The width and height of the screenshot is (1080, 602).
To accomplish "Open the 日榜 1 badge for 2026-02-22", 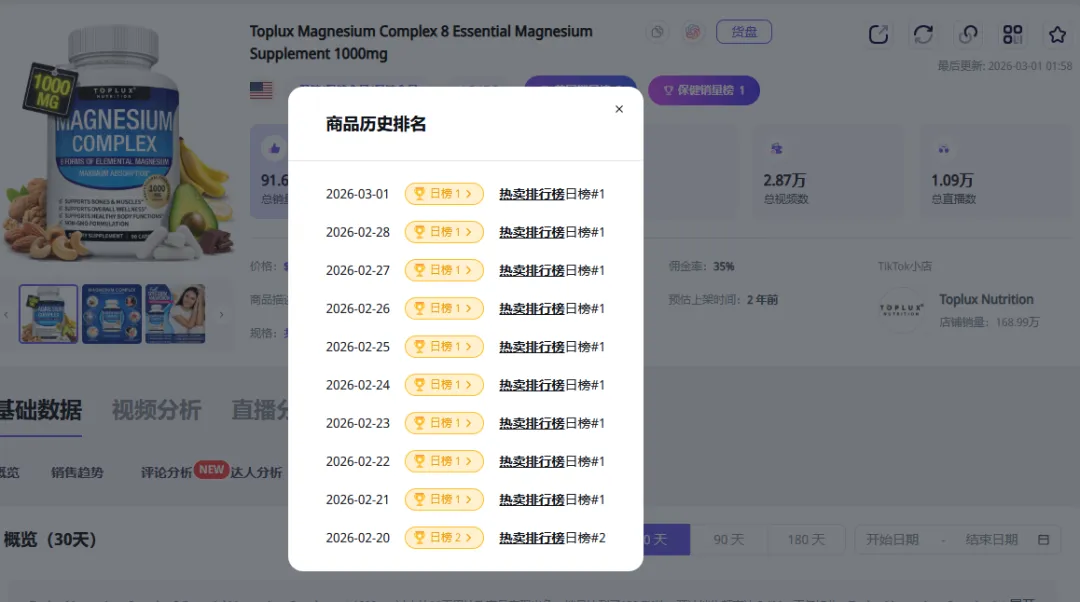I will (444, 461).
